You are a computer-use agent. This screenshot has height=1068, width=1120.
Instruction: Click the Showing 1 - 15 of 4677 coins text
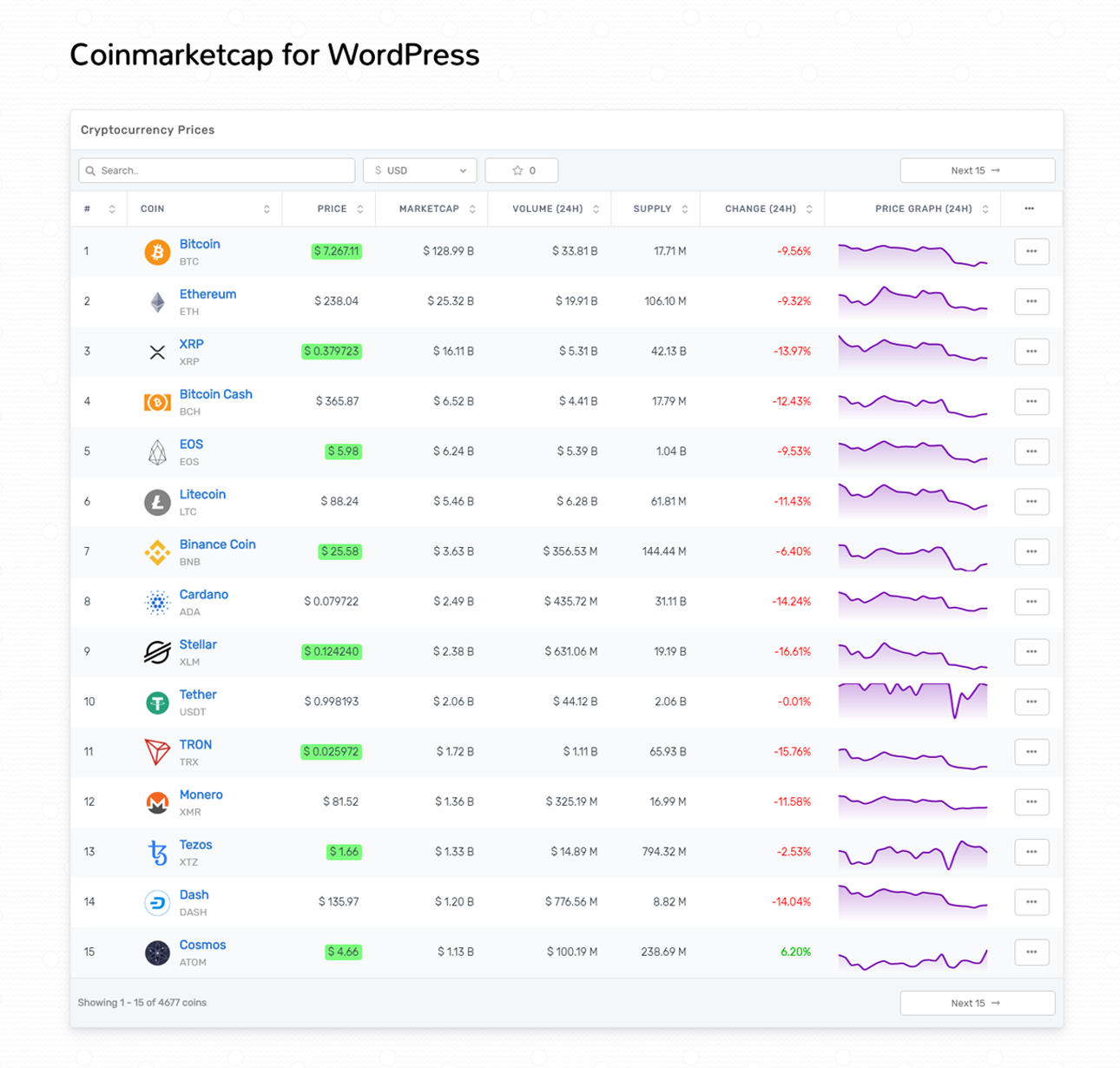coord(142,1003)
